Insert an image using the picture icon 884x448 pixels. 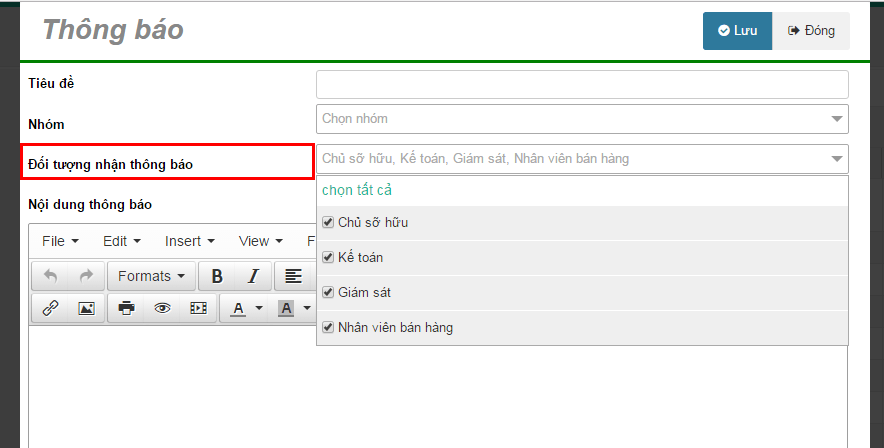pos(86,308)
